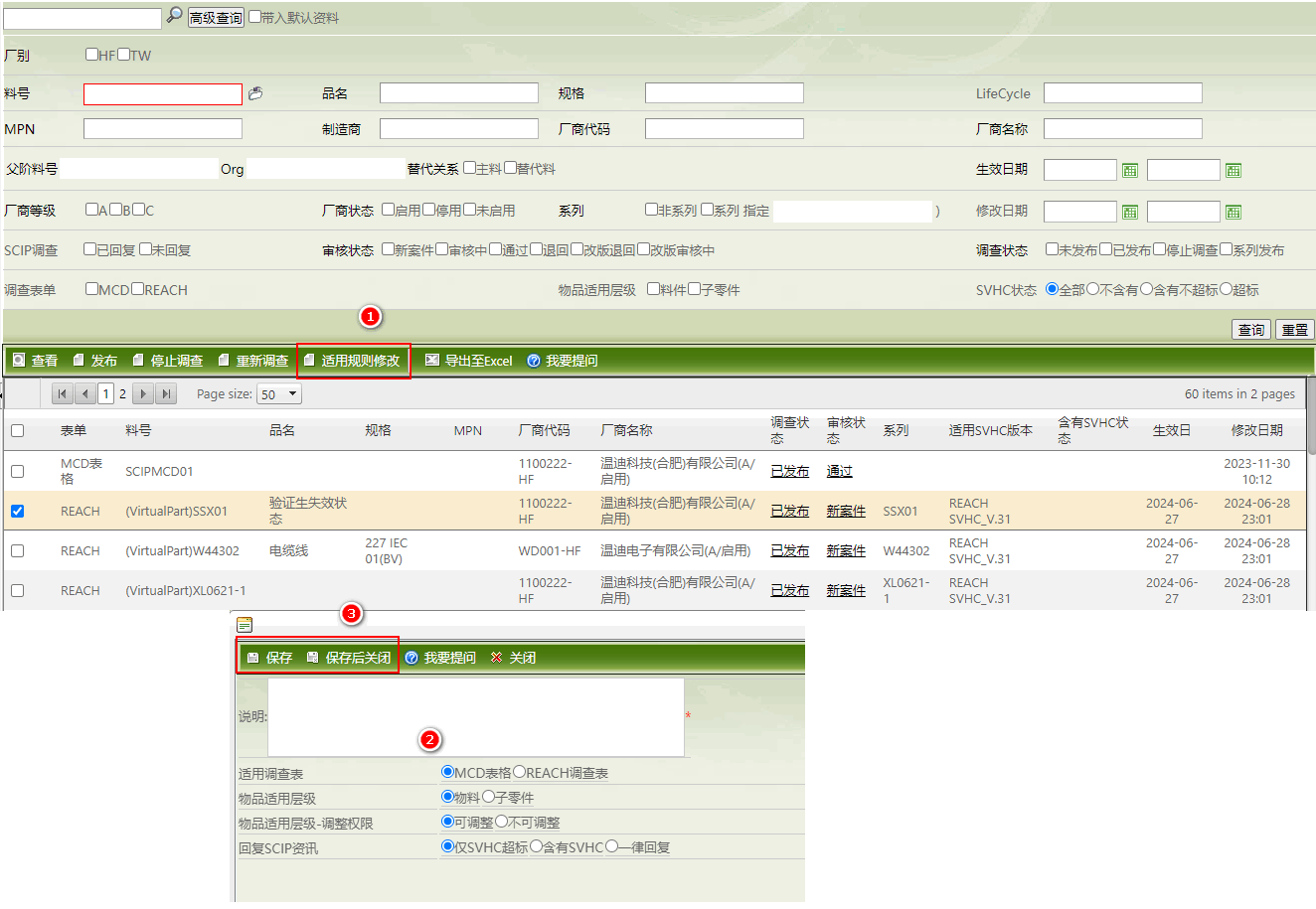Go to the next page of the grid
The image size is (1316, 909).
[x=143, y=394]
